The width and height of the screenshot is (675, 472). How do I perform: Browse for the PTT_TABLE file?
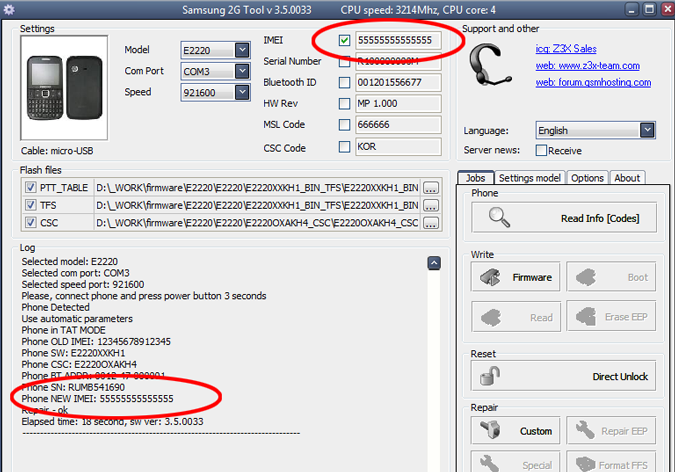pyautogui.click(x=430, y=188)
